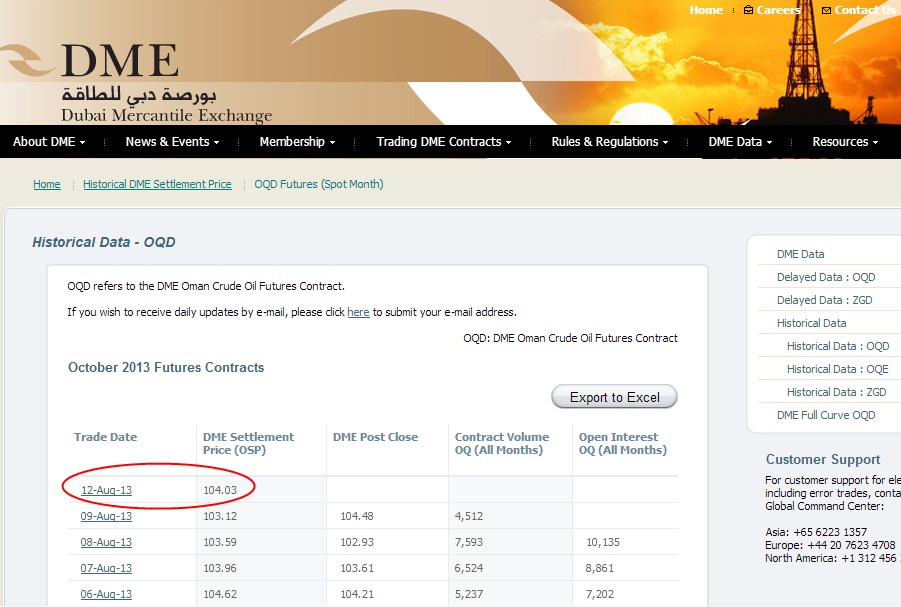Open Delayed Data : ZGD sidebar item
Image resolution: width=901 pixels, height=607 pixels.
coord(824,300)
